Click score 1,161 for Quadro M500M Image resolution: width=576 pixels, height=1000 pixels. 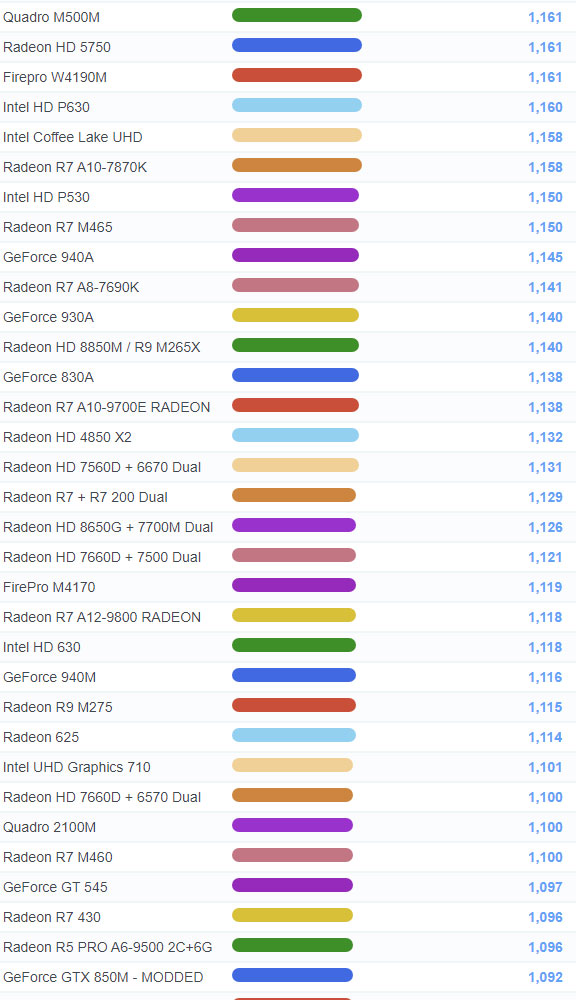545,17
